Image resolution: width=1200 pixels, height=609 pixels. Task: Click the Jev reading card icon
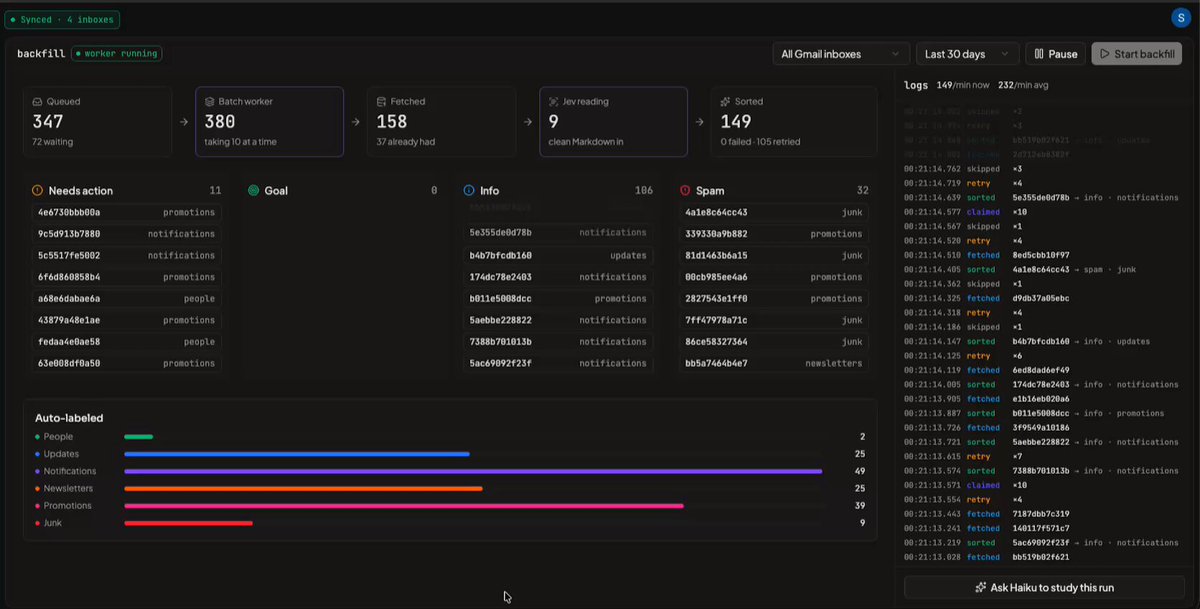point(554,102)
